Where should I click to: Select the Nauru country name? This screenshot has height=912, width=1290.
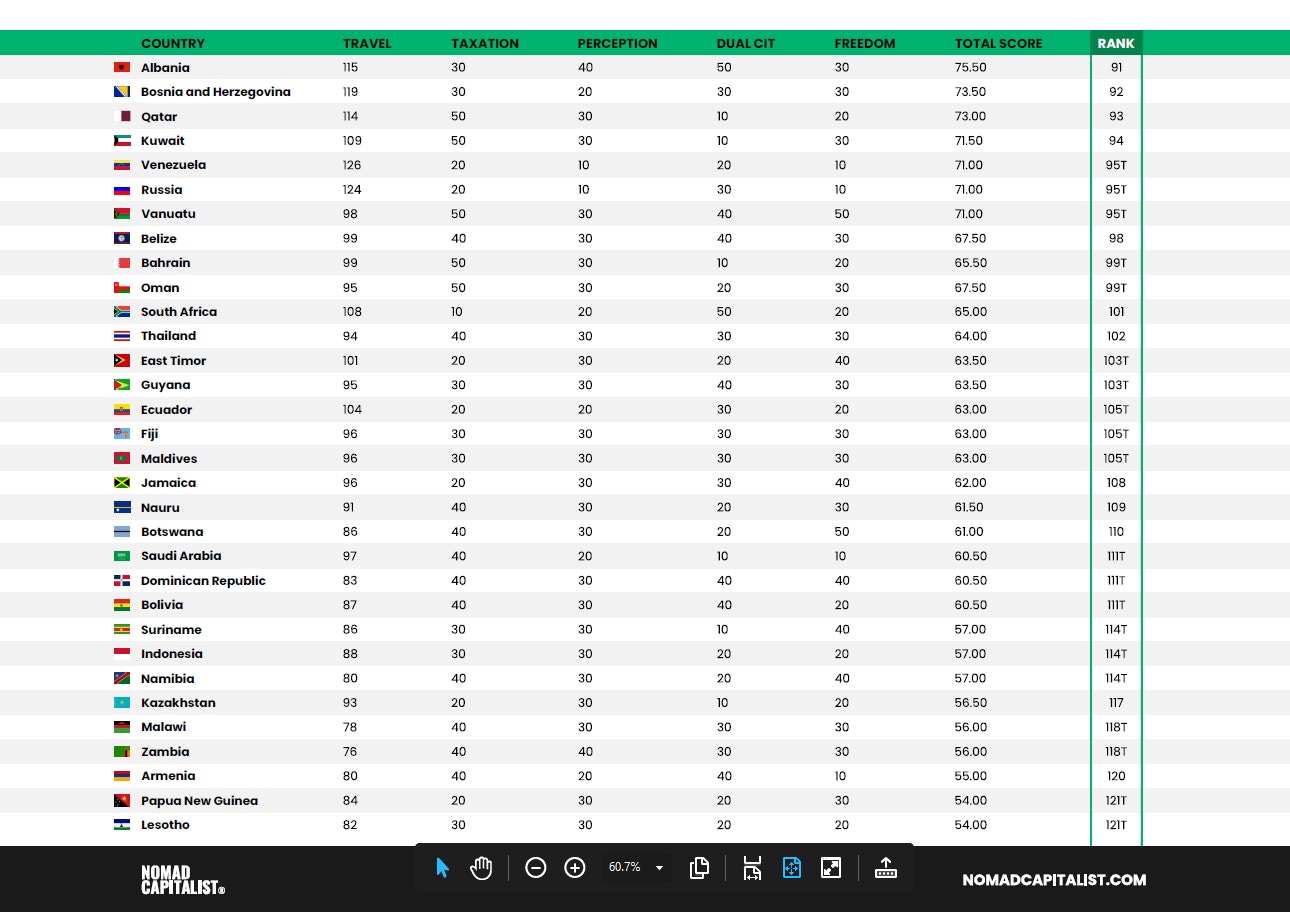pyautogui.click(x=160, y=508)
